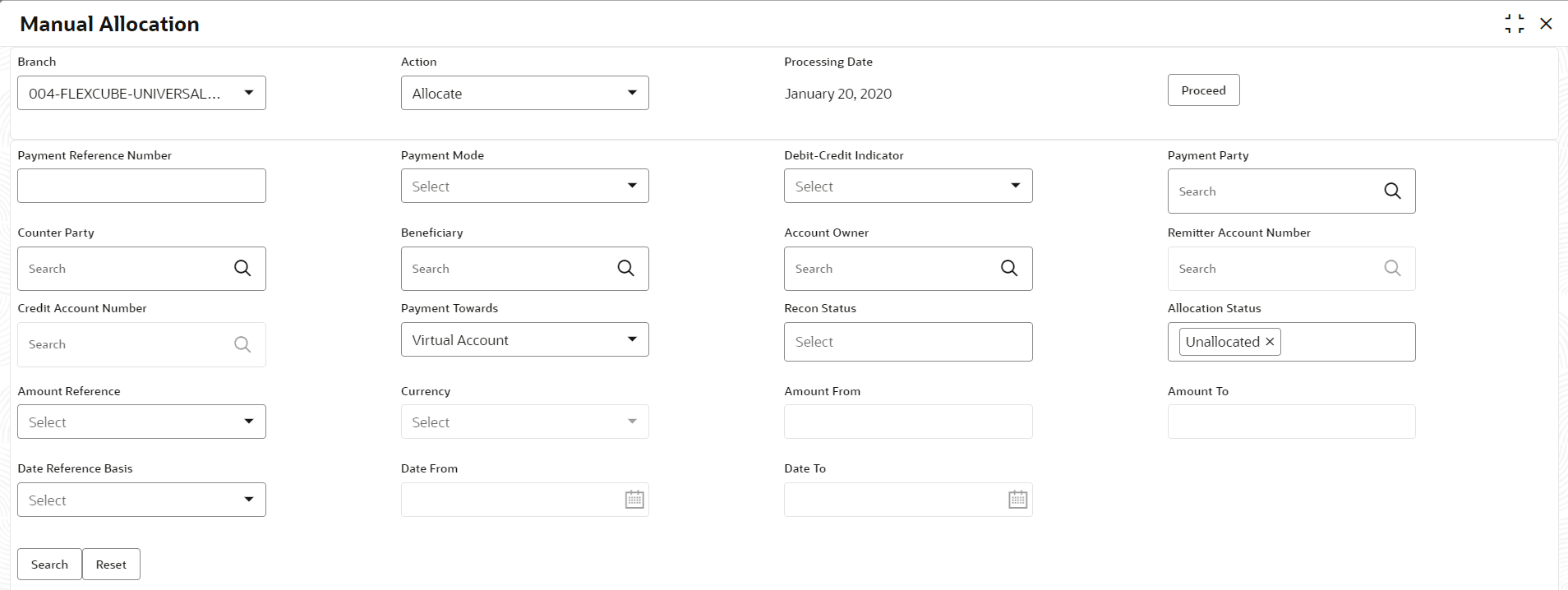Click the Search button at bottom
1568x590 pixels.
[49, 565]
